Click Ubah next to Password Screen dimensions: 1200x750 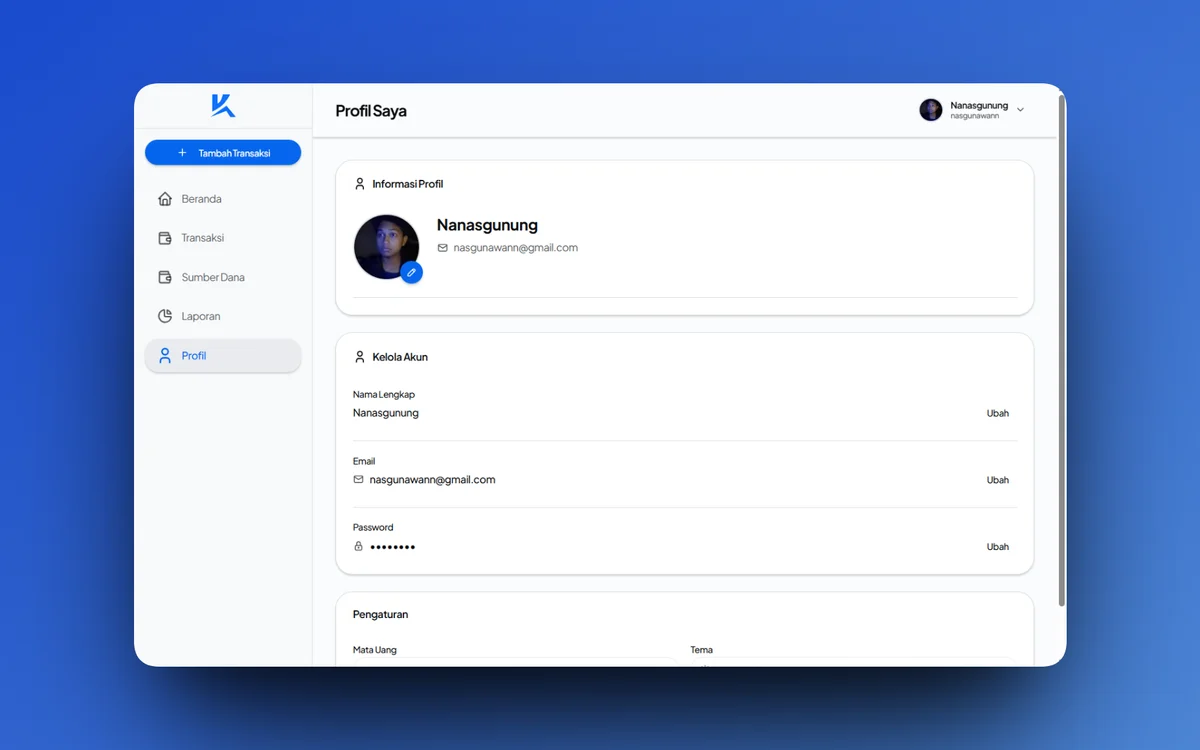tap(998, 547)
